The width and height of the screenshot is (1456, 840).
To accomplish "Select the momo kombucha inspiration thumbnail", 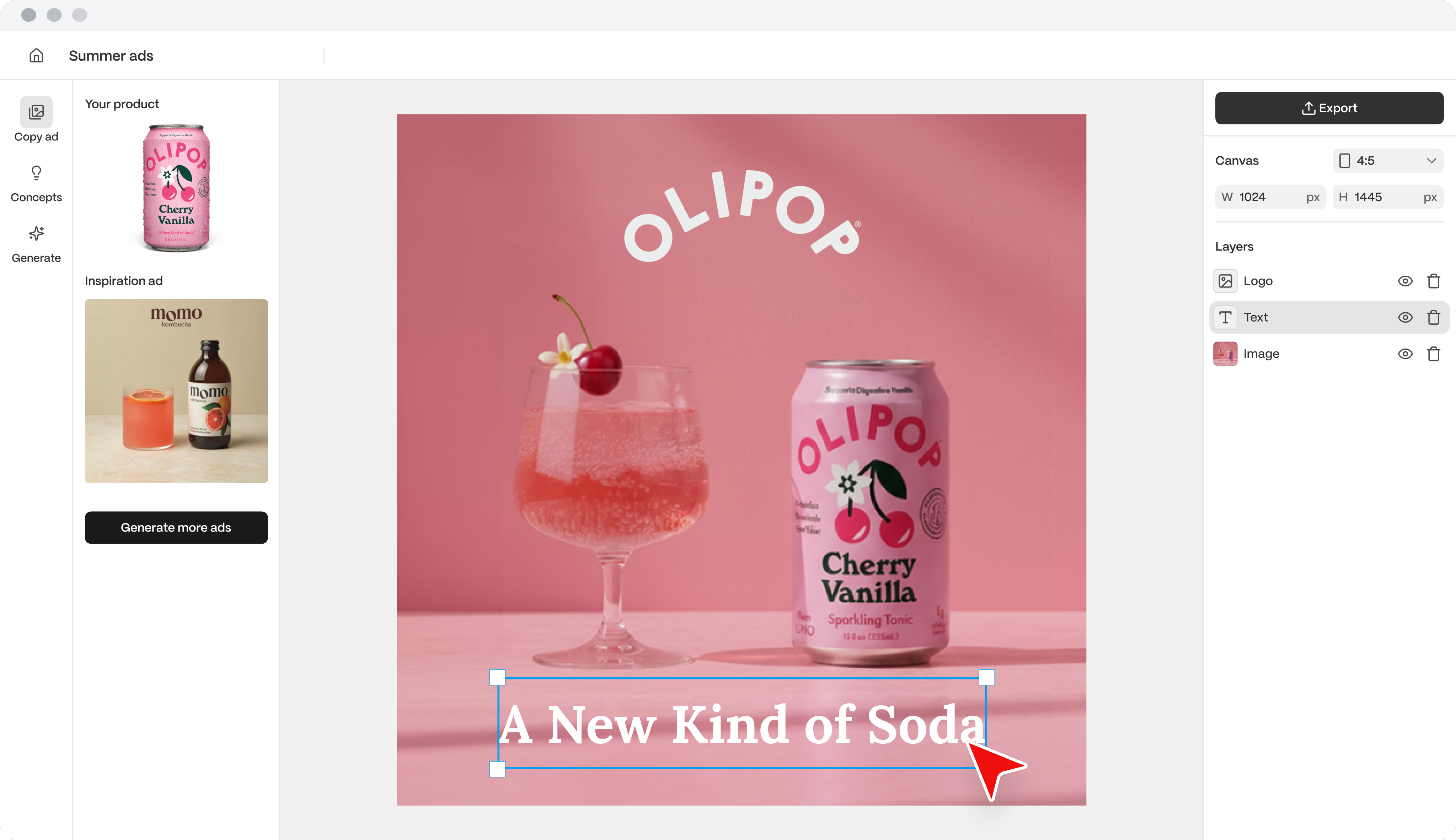I will tap(176, 391).
